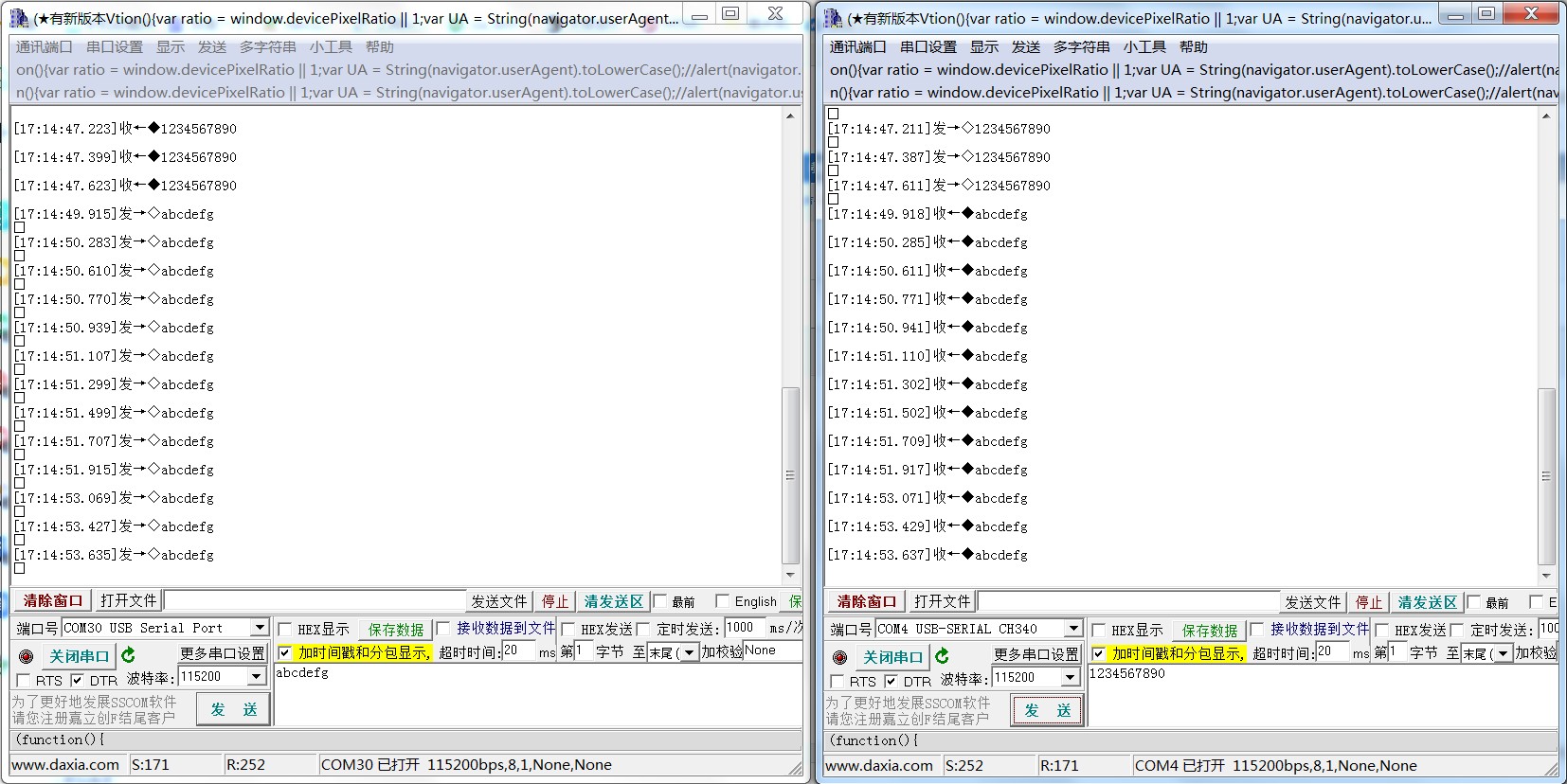Click SSCOM app icon in left window title bar
The height and width of the screenshot is (784, 1567).
[19, 16]
